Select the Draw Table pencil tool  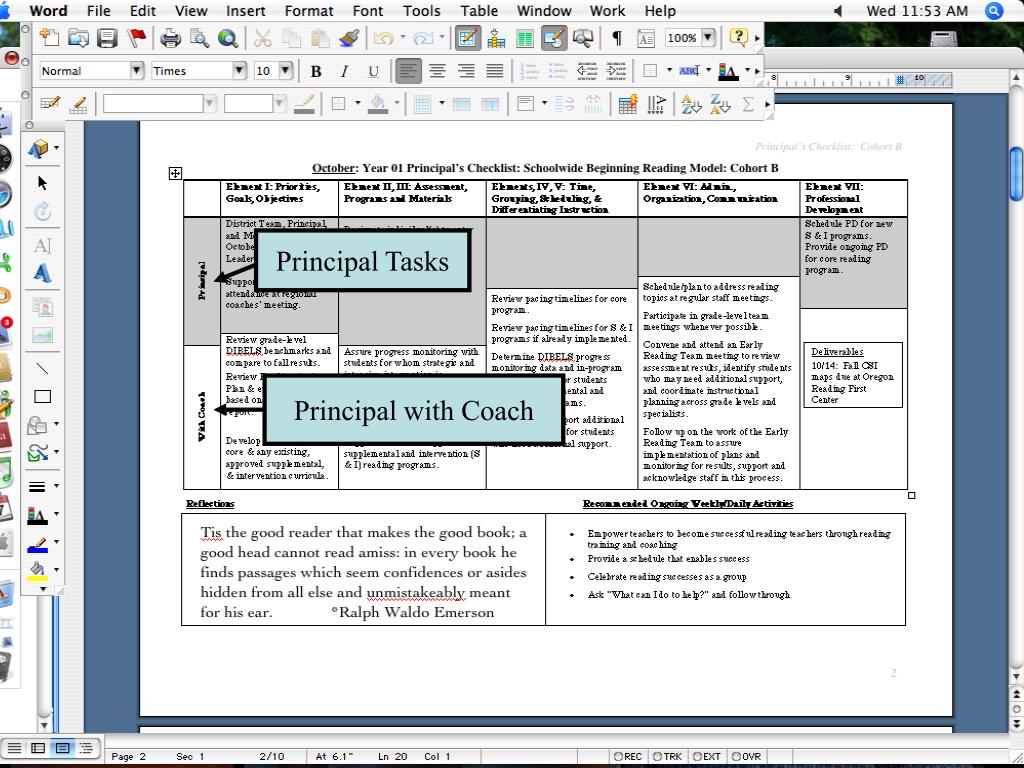point(50,103)
